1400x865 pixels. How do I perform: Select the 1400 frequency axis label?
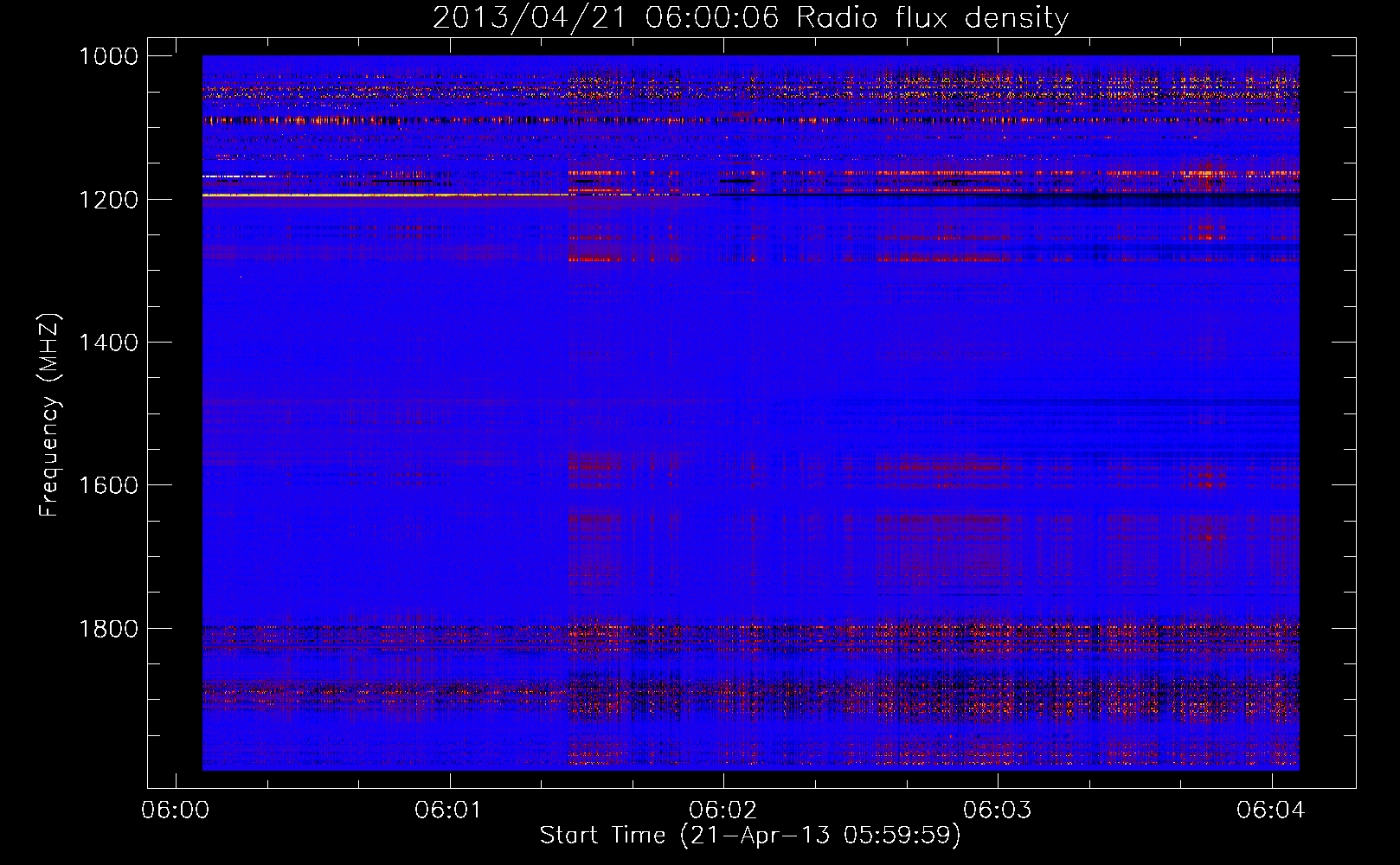coord(109,343)
